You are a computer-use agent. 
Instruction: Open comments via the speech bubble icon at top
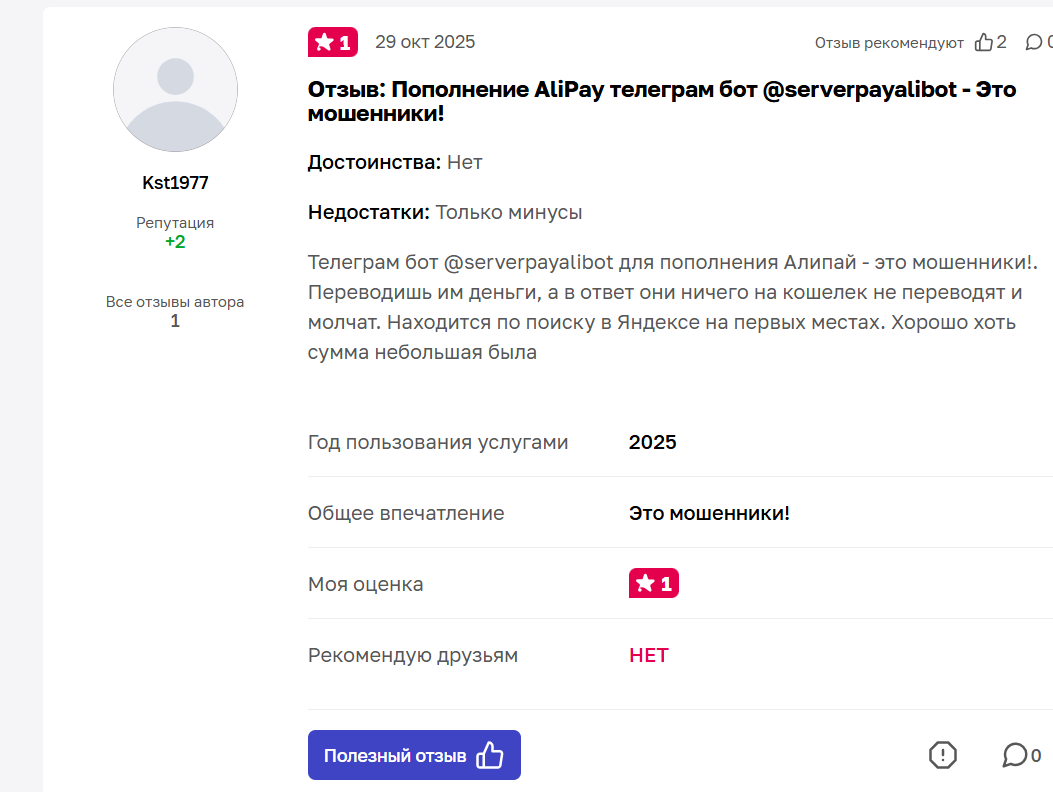pyautogui.click(x=1035, y=42)
